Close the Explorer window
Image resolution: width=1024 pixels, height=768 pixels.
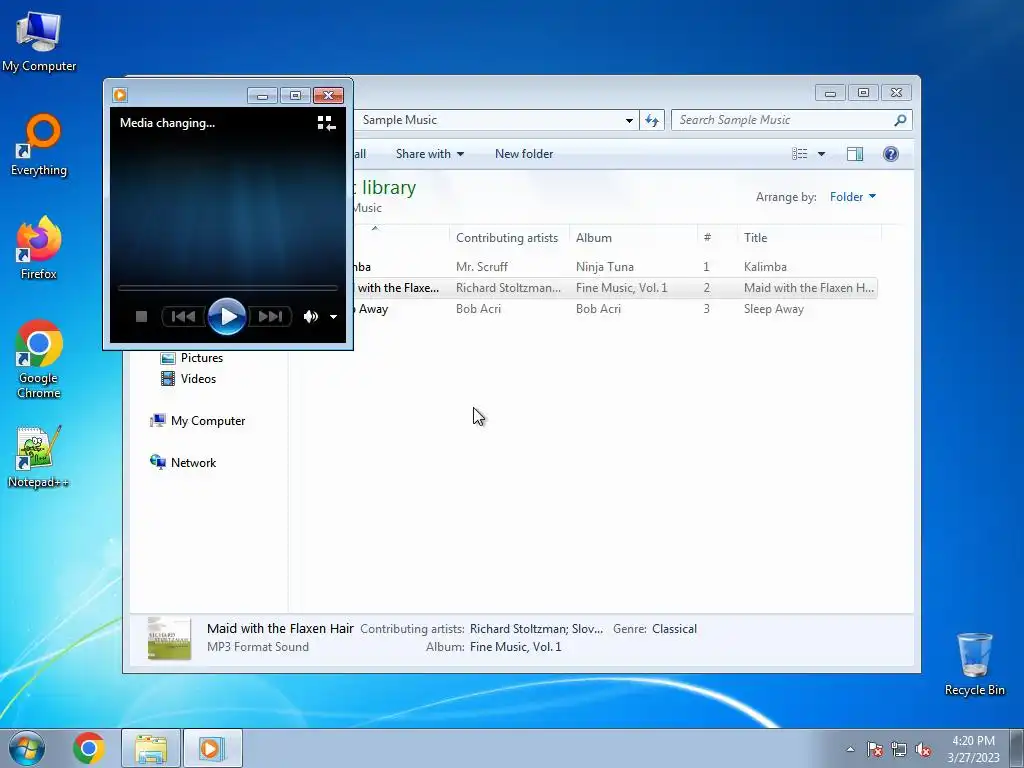coord(897,93)
